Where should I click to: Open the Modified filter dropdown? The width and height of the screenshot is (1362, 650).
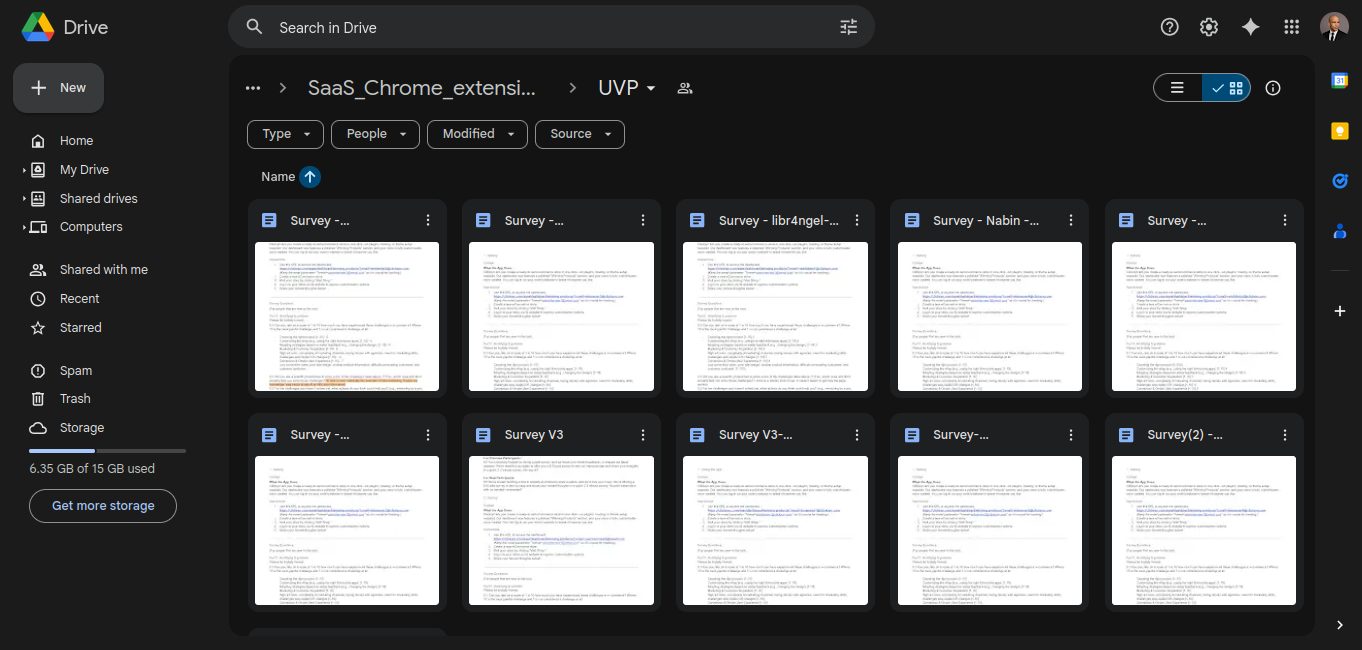click(x=477, y=134)
